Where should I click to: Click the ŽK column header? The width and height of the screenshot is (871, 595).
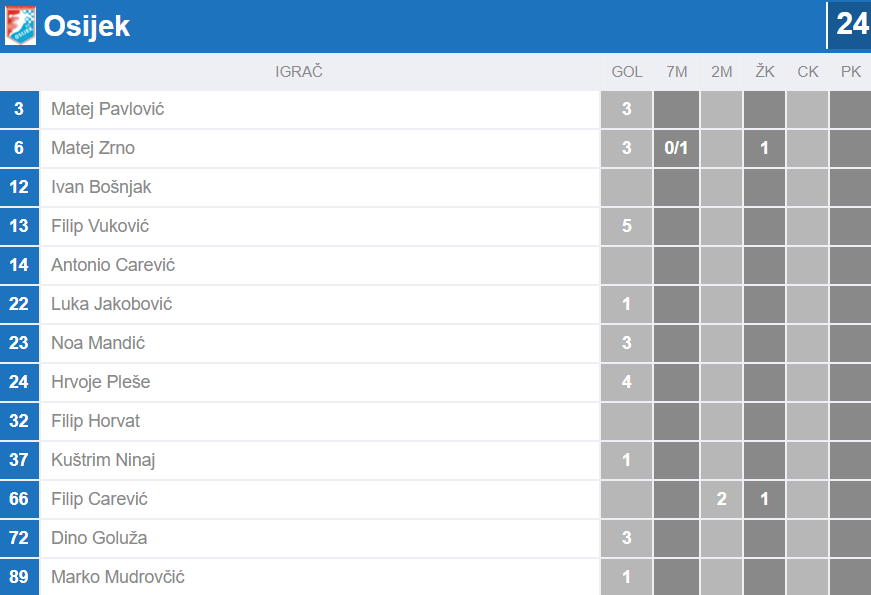tap(765, 72)
